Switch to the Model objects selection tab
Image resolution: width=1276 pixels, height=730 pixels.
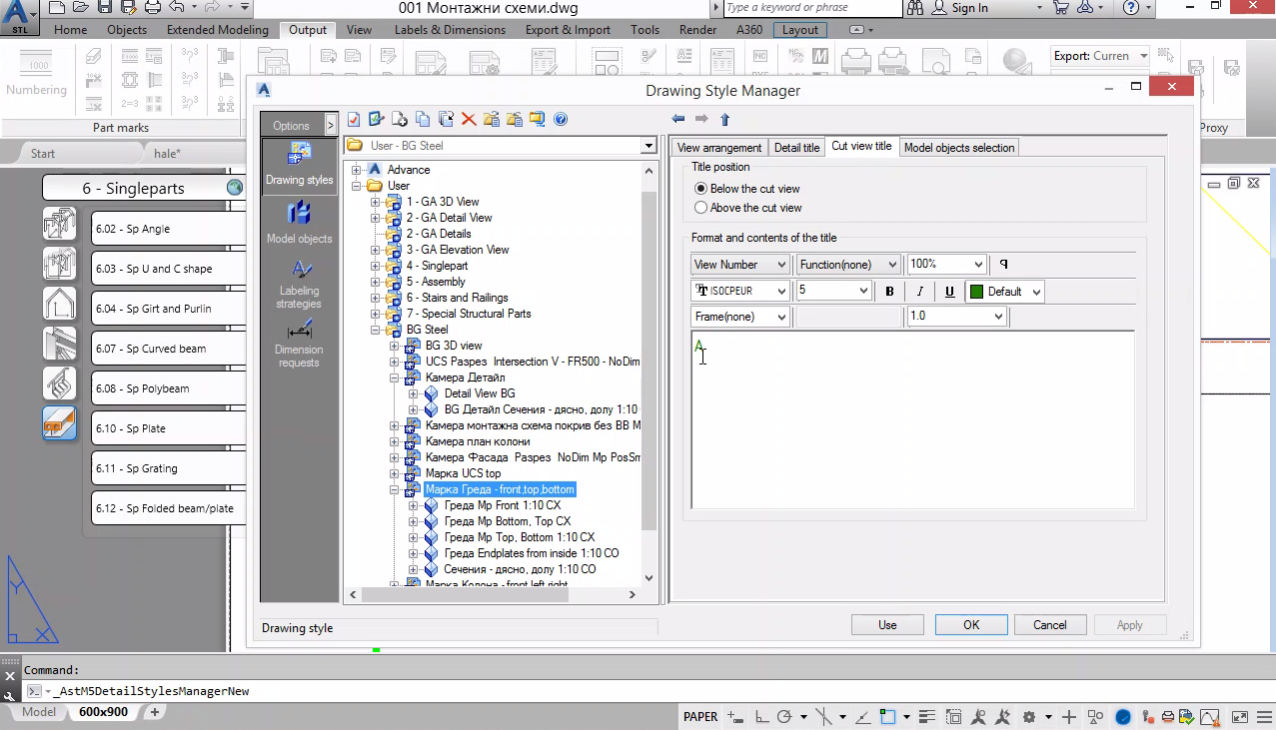(x=959, y=148)
